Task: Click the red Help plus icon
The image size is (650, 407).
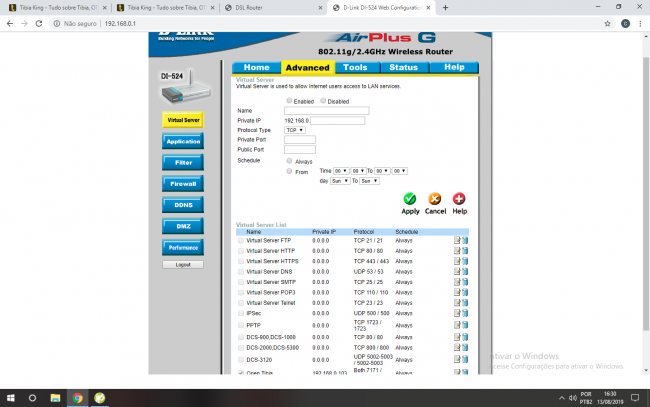Action: coord(459,199)
